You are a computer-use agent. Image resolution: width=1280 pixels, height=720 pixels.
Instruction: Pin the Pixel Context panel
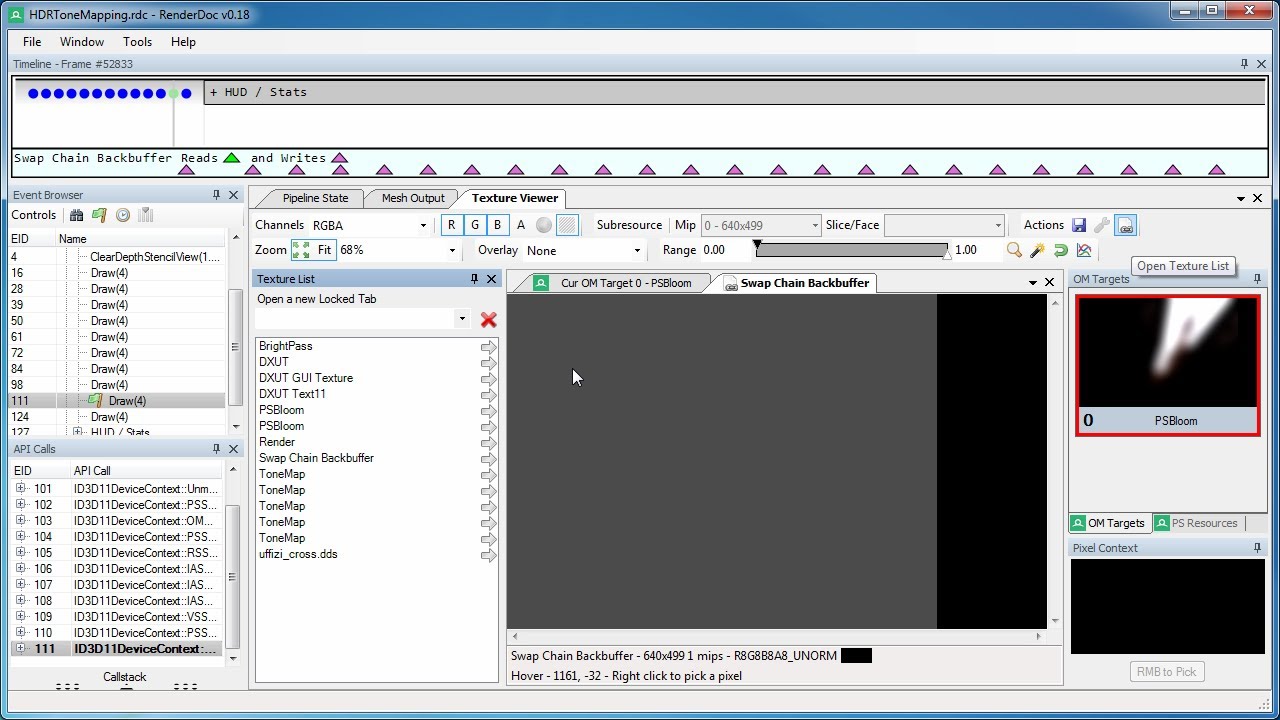coord(1257,548)
